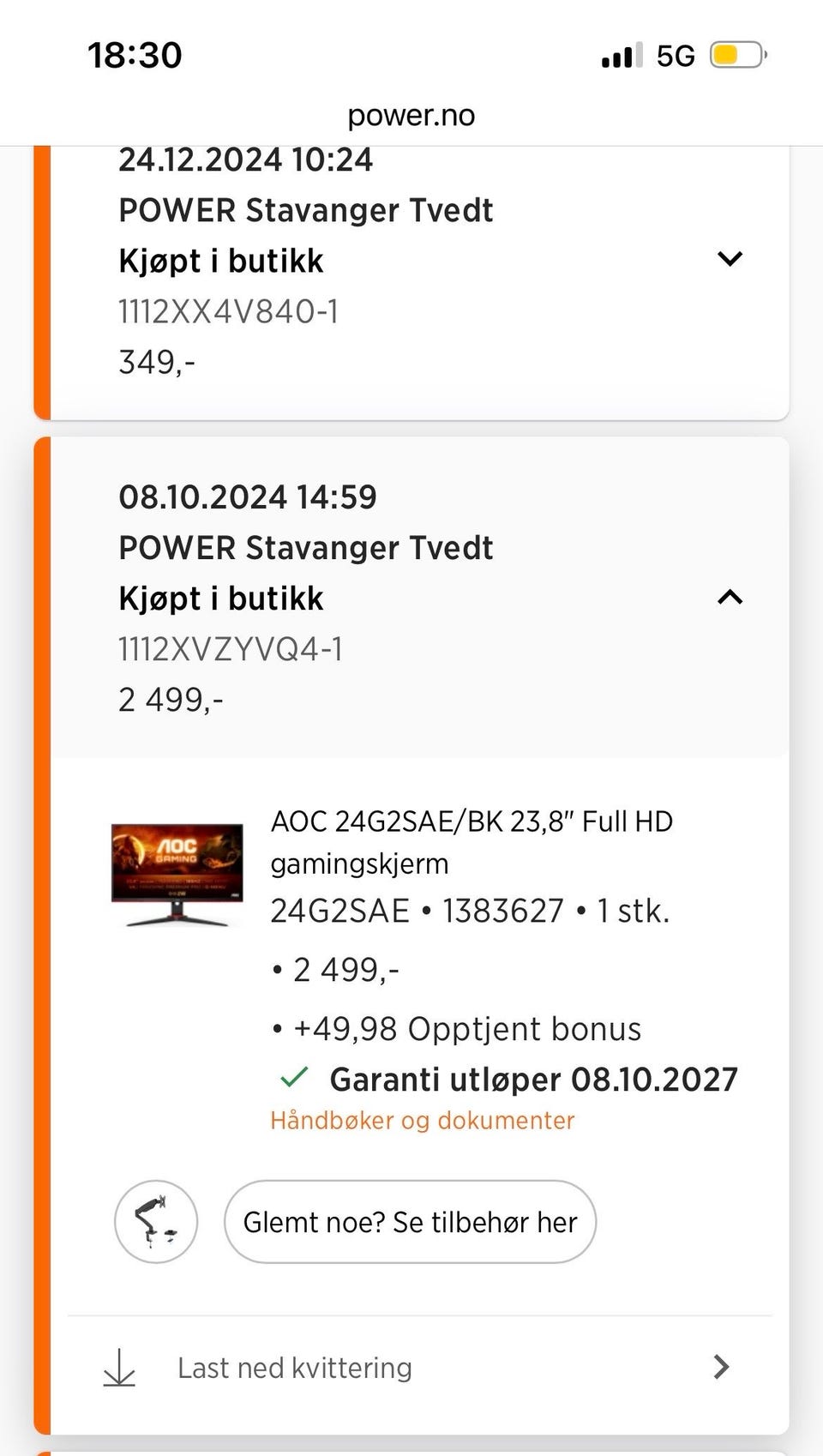Open Håndbøker og dokumenter link
The width and height of the screenshot is (823, 1456).
pyautogui.click(x=422, y=1121)
